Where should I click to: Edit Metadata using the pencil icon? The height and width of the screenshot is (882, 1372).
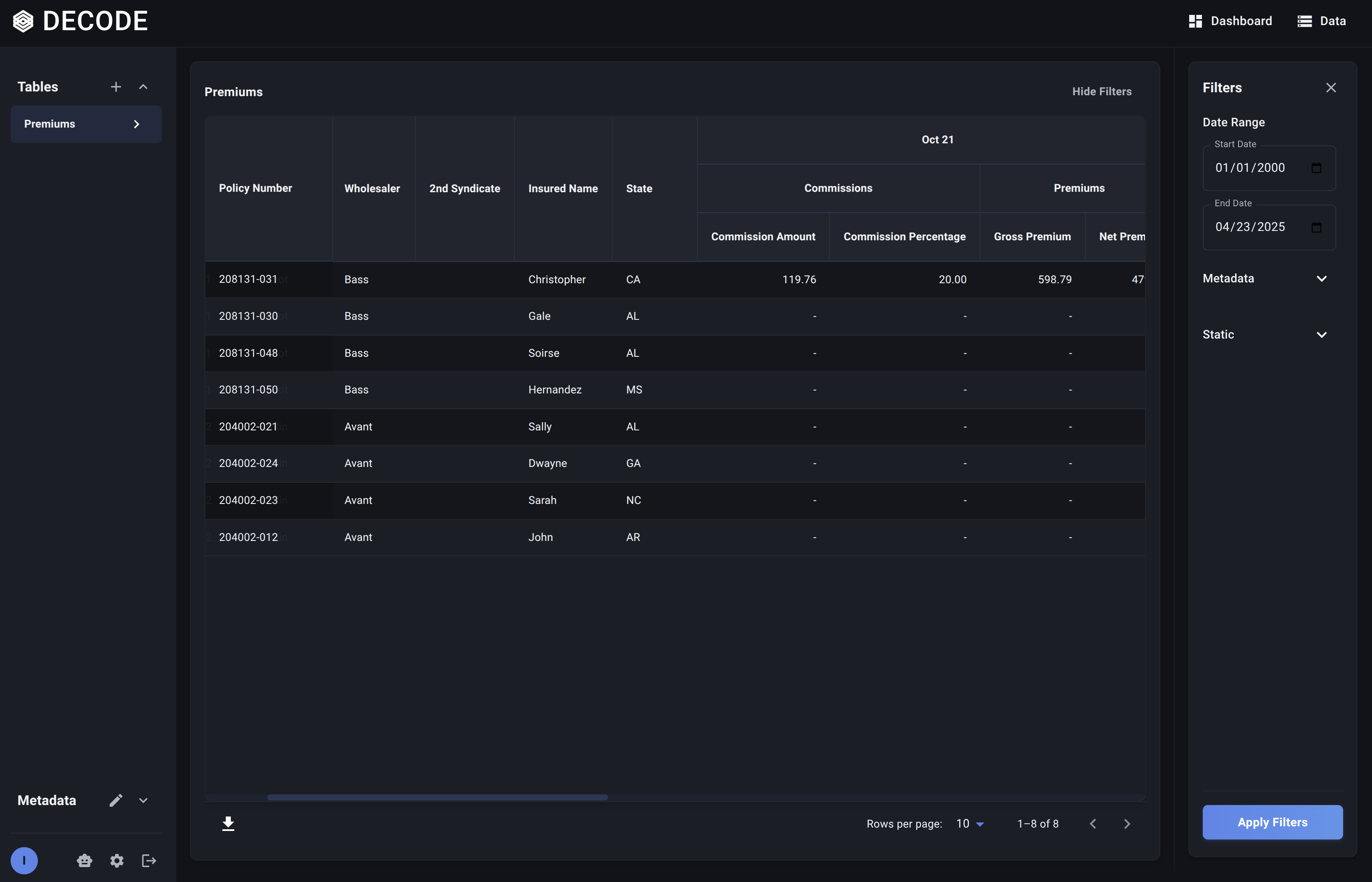(116, 800)
